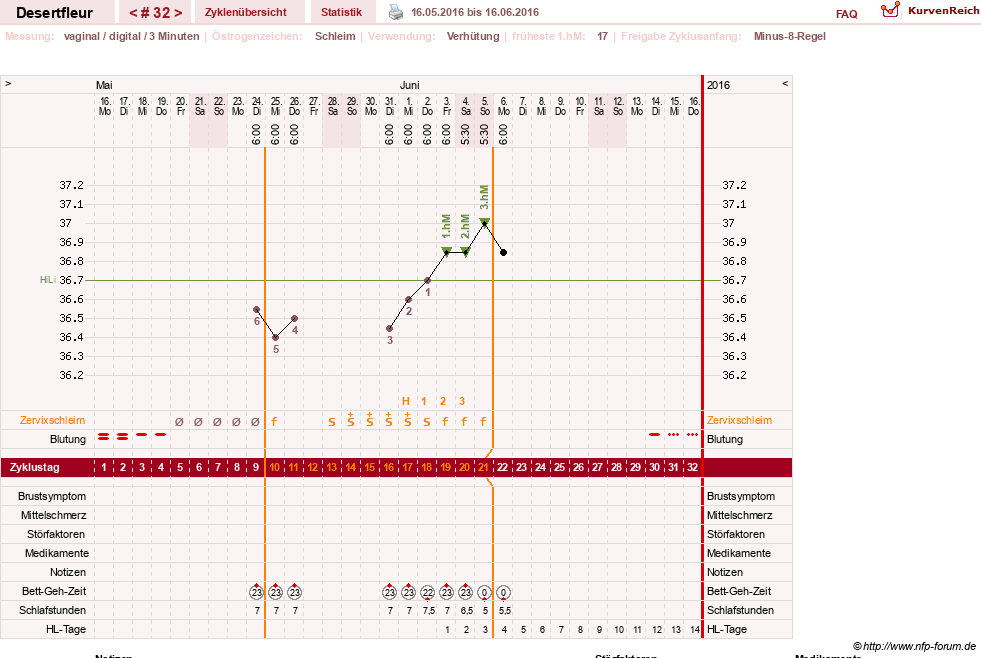Select the 2.hM triangle marker on chart
Viewport: 981px width, 658px height.
click(465, 251)
